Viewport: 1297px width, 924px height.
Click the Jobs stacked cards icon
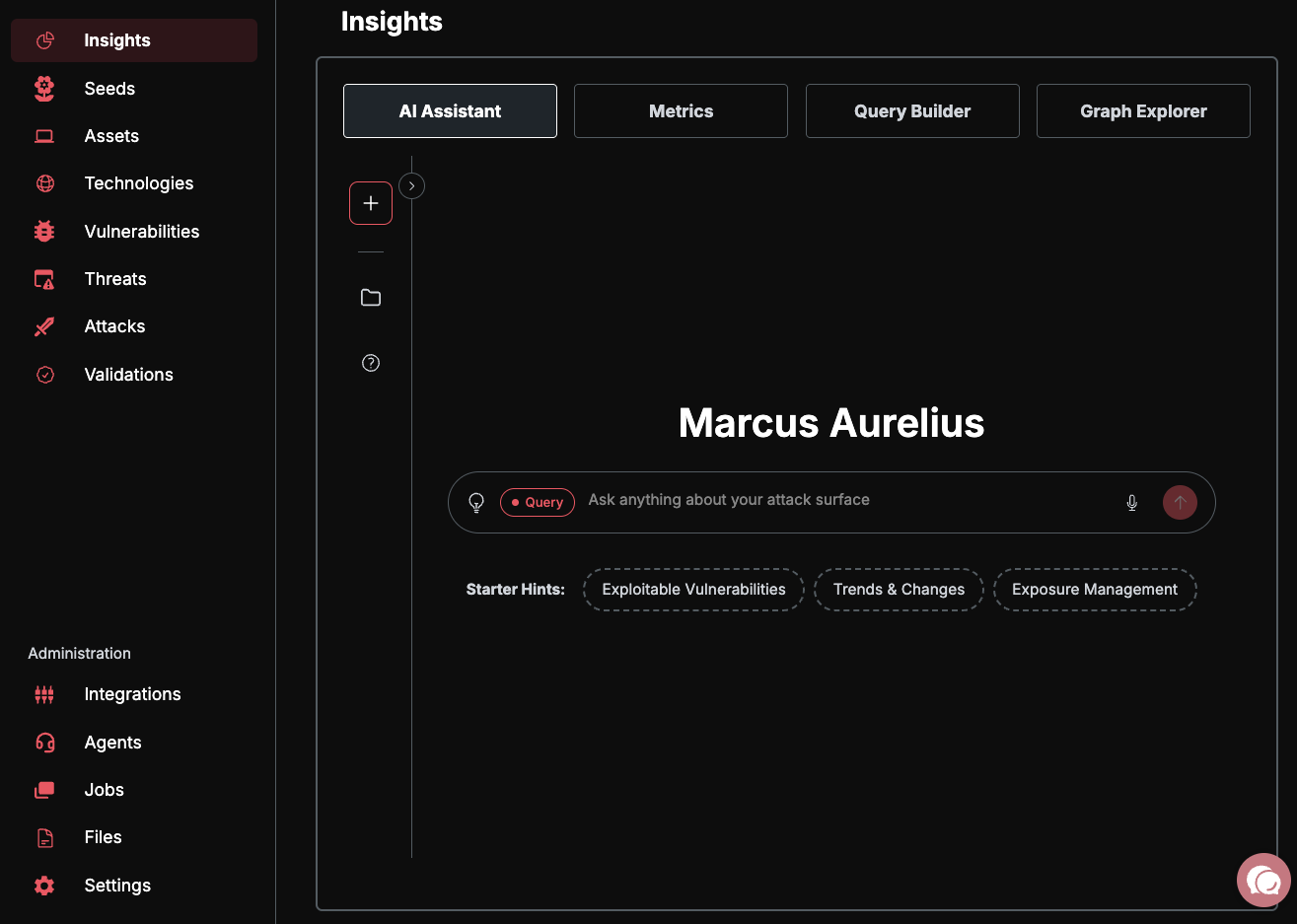click(x=44, y=790)
